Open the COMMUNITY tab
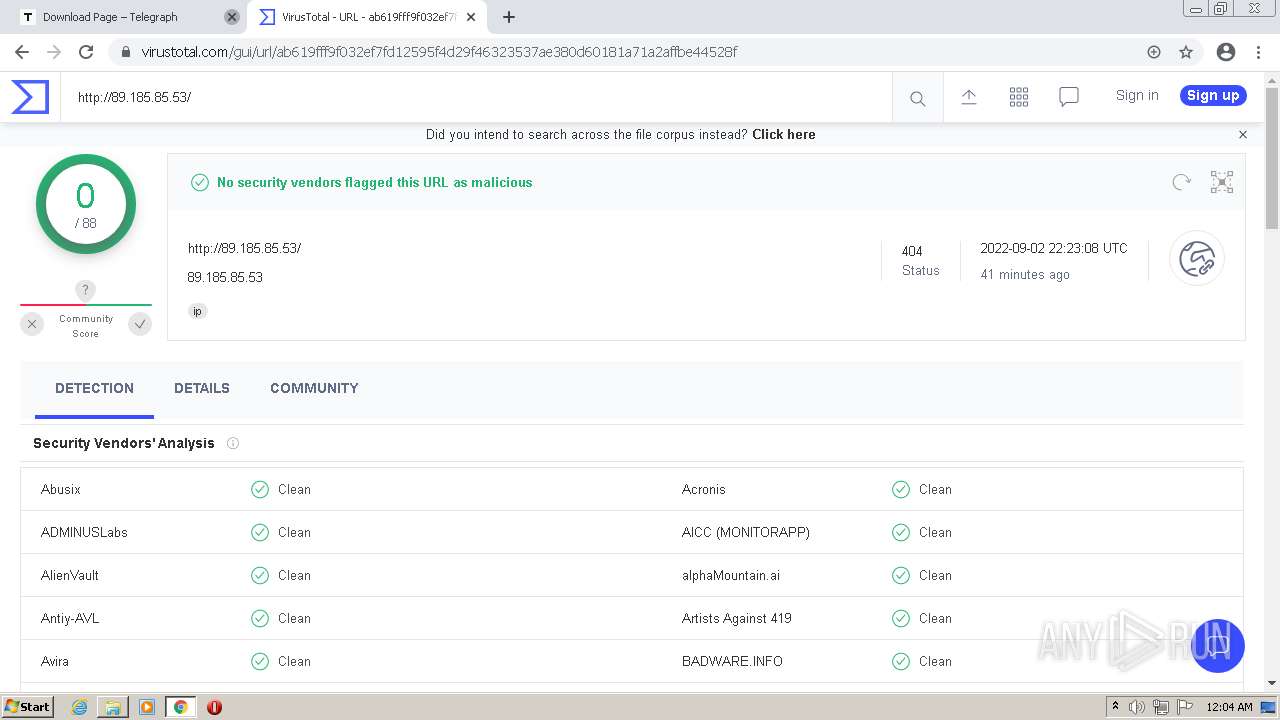 314,388
